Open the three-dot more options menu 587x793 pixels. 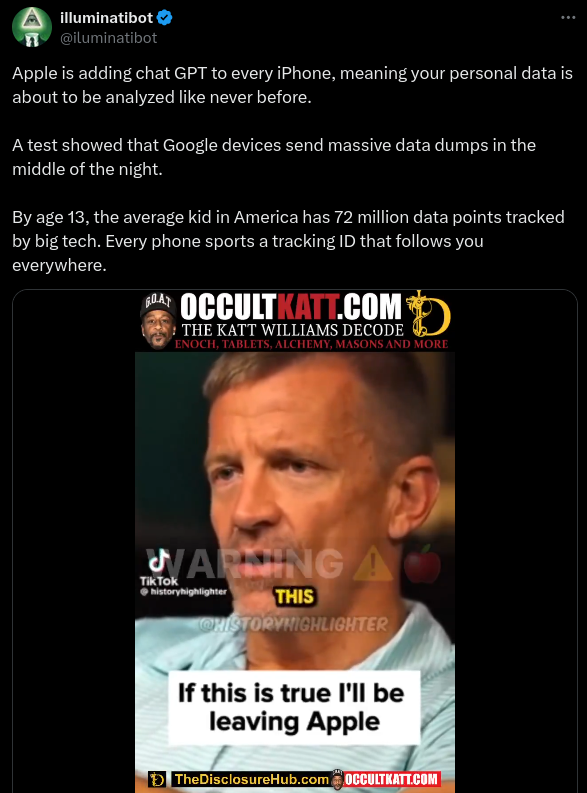[568, 18]
